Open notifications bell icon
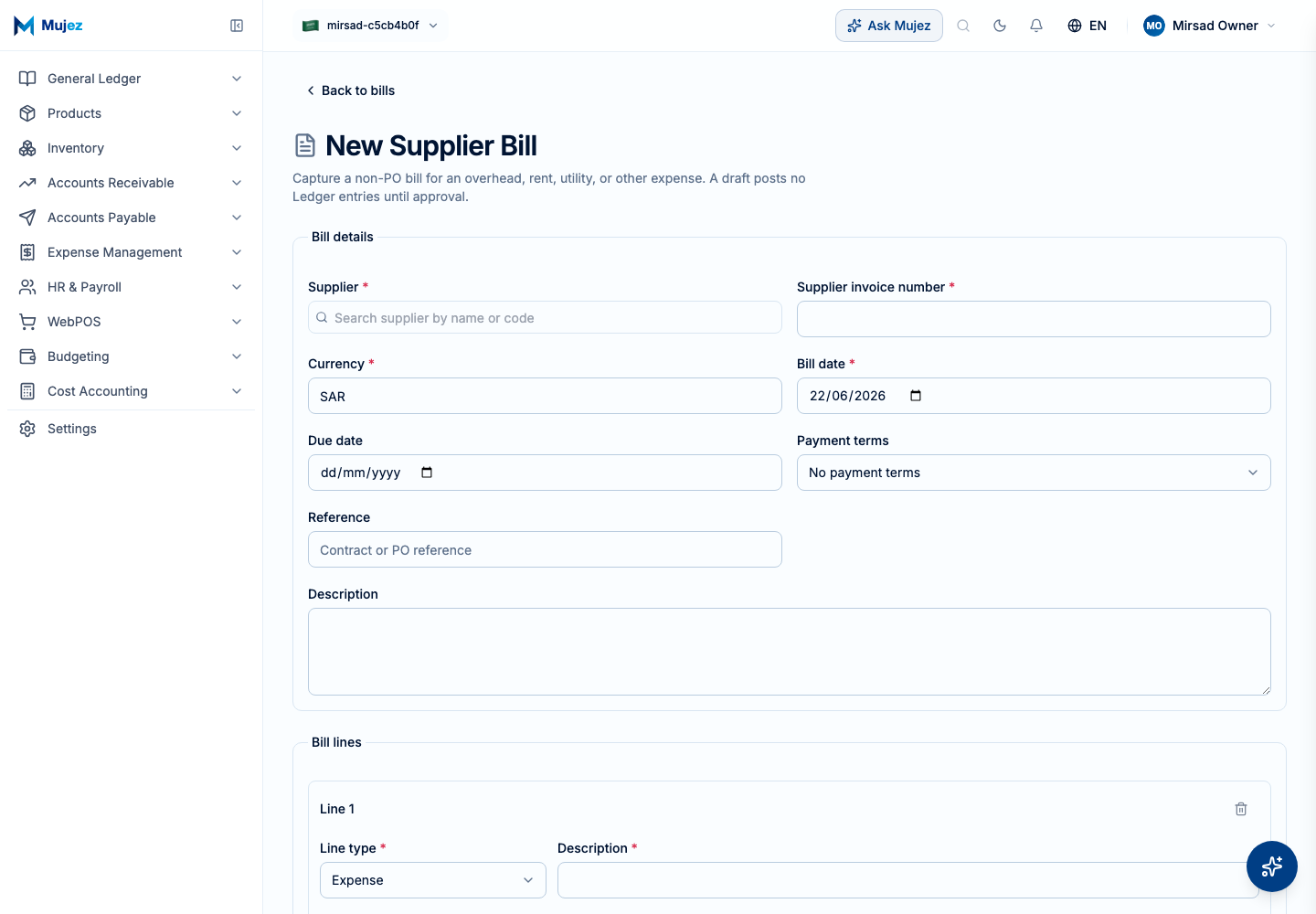 [x=1036, y=26]
